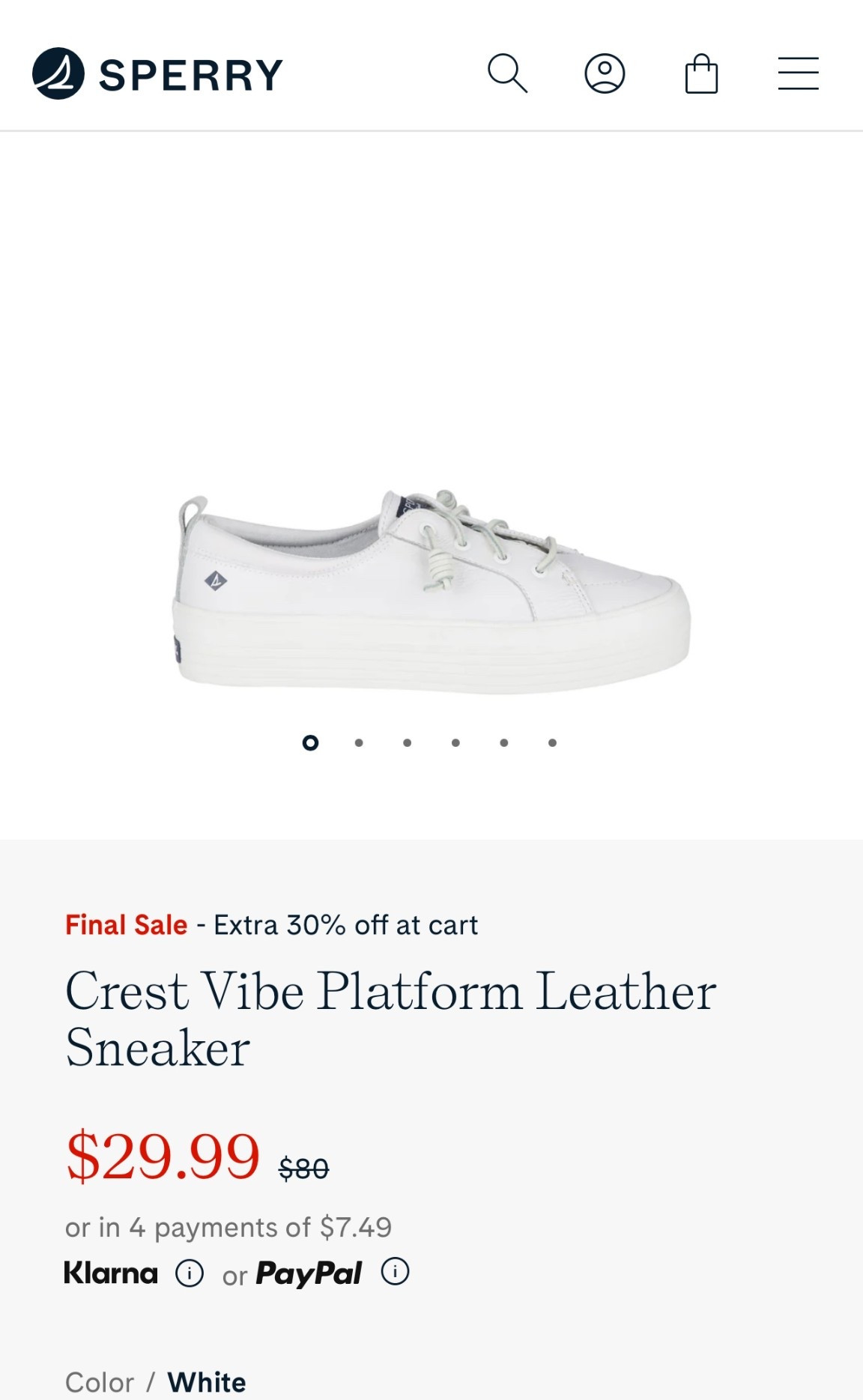
Task: Select the fifth carousel dot
Action: pyautogui.click(x=504, y=742)
